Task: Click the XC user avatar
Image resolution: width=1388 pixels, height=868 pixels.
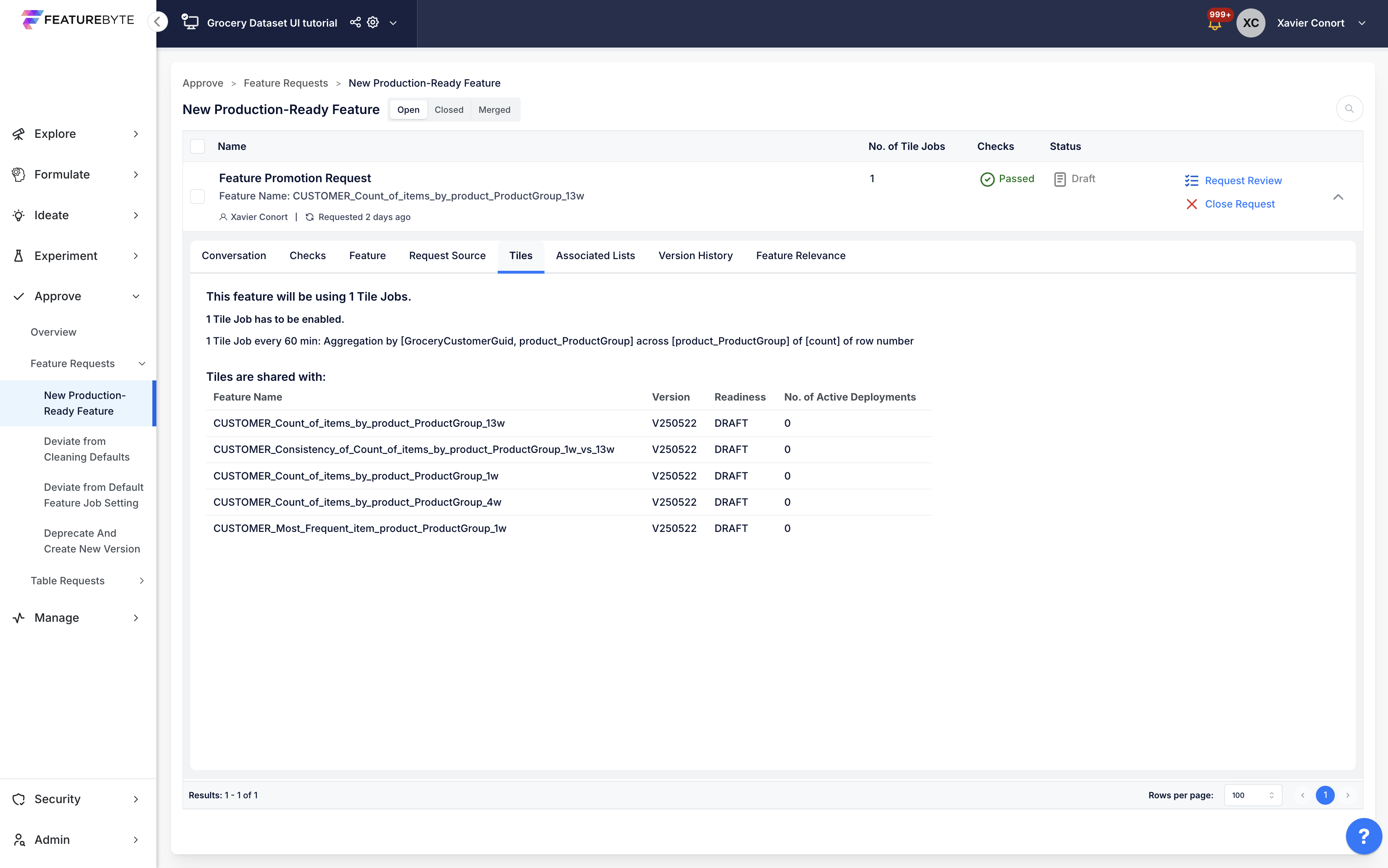Action: (1251, 23)
